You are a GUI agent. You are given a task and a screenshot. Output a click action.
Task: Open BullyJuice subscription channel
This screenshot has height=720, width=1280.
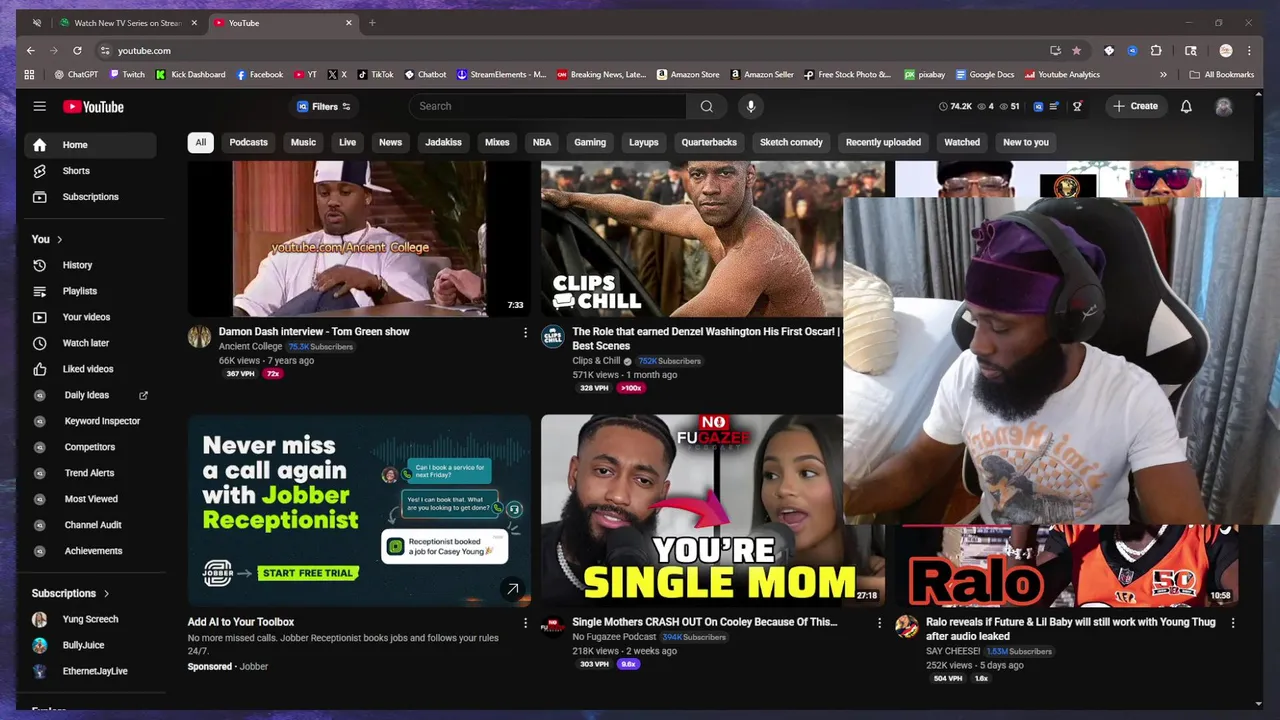90,645
